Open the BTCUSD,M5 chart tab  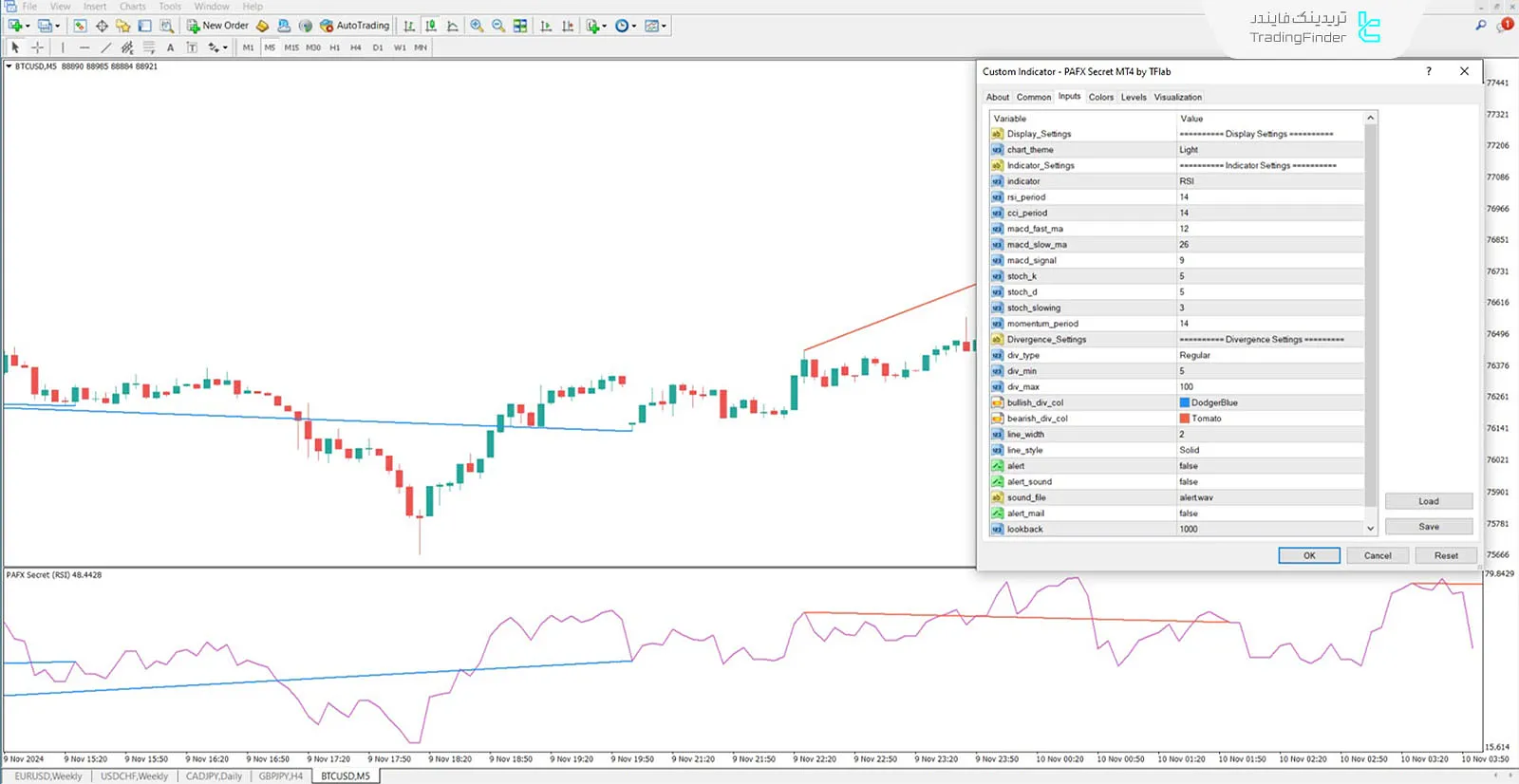[x=345, y=776]
